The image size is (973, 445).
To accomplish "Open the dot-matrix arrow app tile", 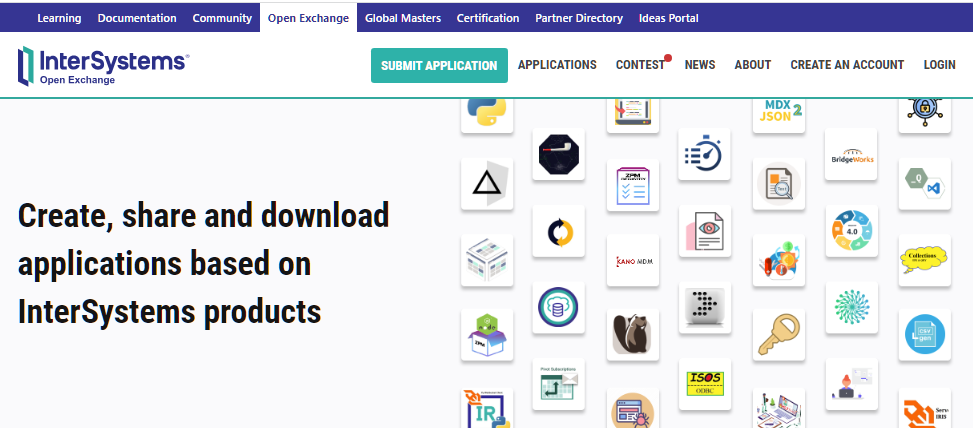I will pos(704,307).
